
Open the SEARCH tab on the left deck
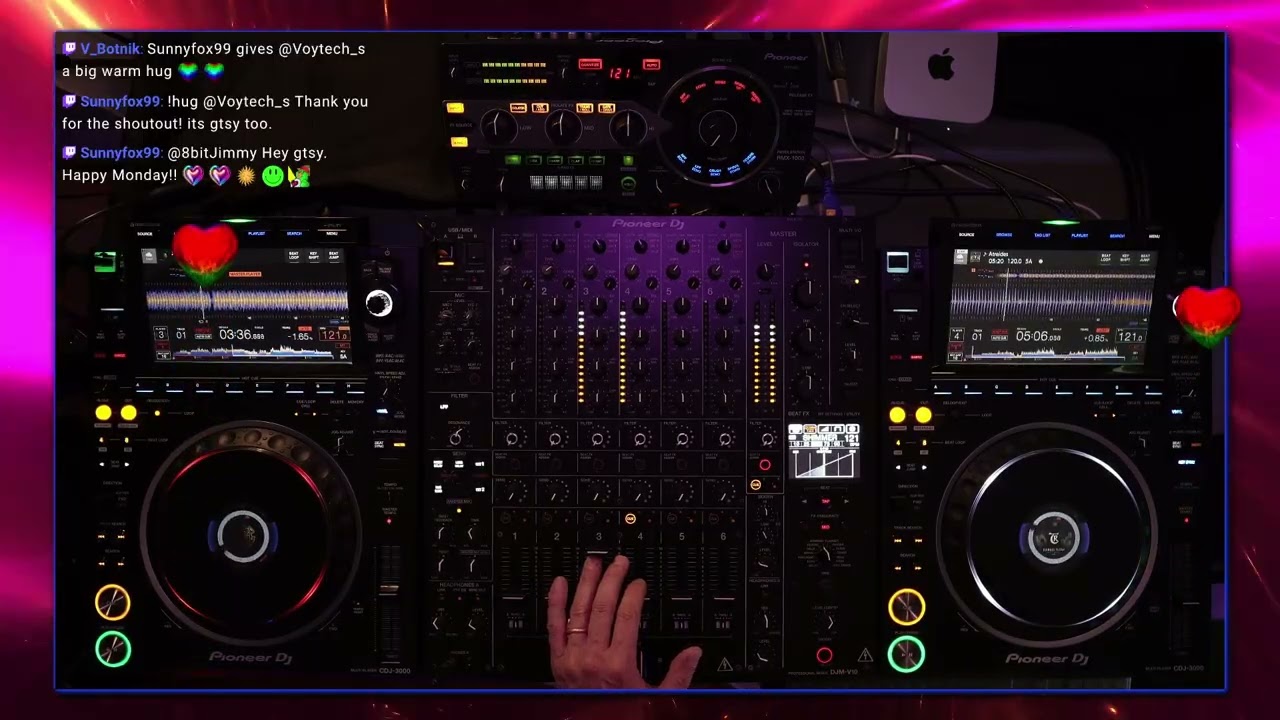pyautogui.click(x=294, y=233)
